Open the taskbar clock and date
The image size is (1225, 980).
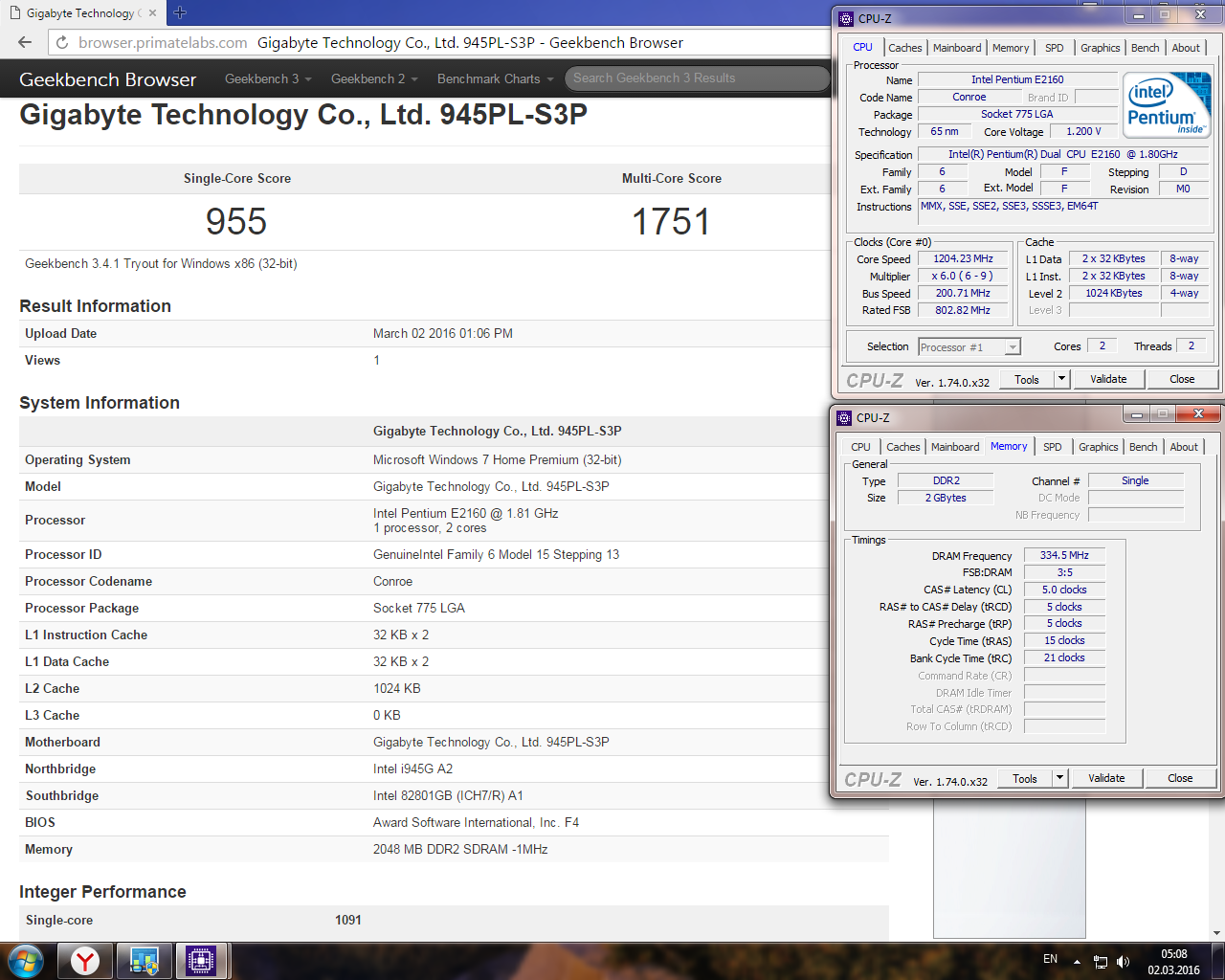[x=1174, y=962]
